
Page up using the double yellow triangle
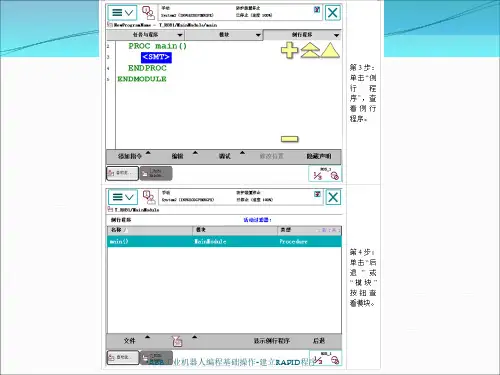pos(310,51)
